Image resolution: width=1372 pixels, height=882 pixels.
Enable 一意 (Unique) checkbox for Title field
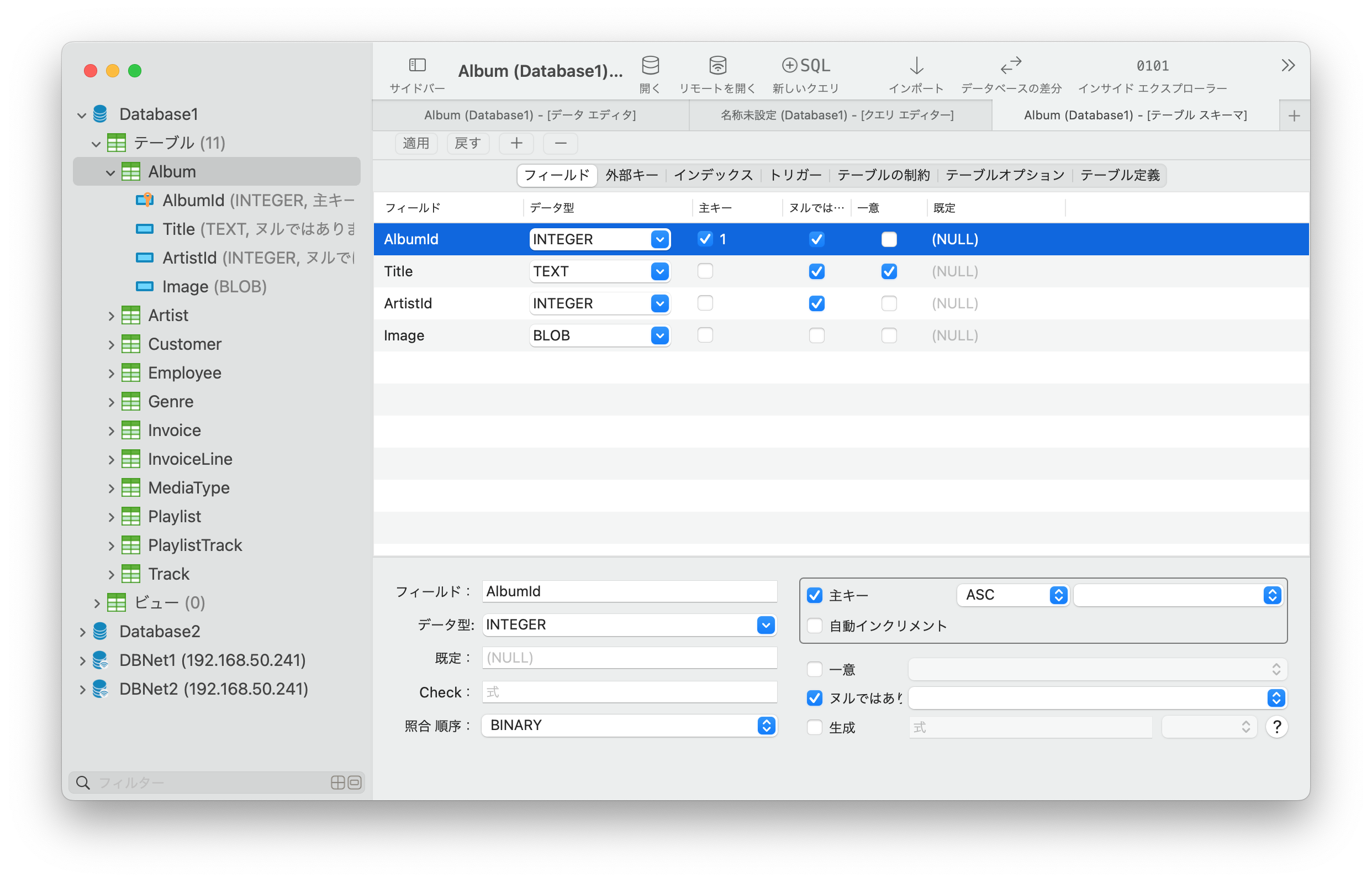[889, 271]
